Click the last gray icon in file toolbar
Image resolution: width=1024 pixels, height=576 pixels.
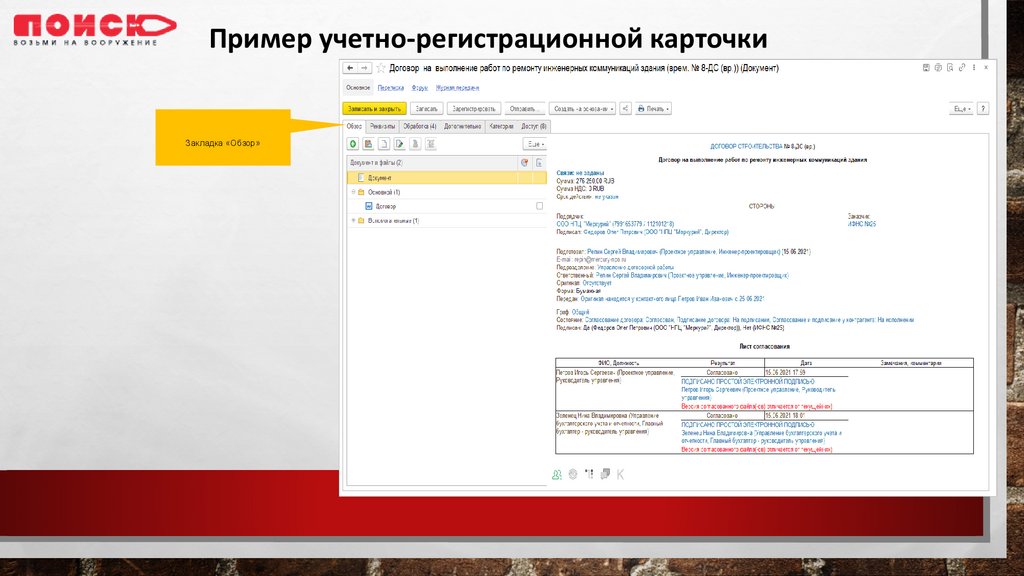(430, 144)
